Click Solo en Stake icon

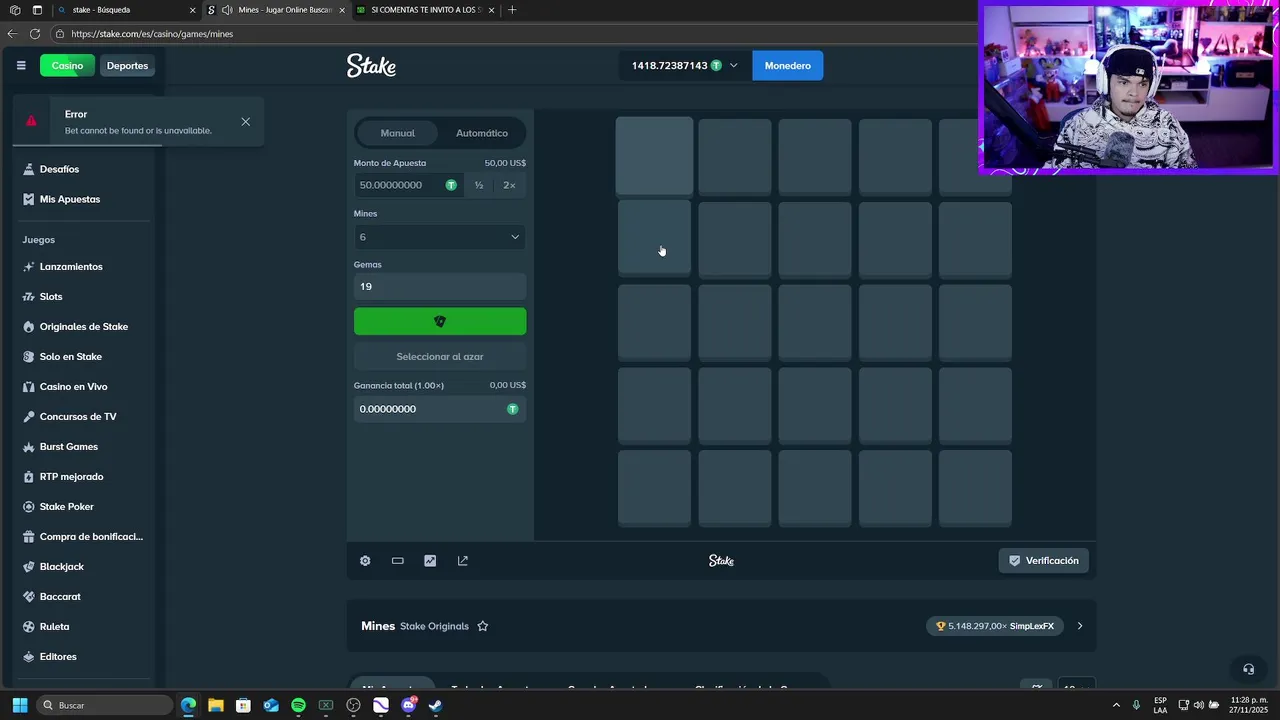(x=29, y=357)
